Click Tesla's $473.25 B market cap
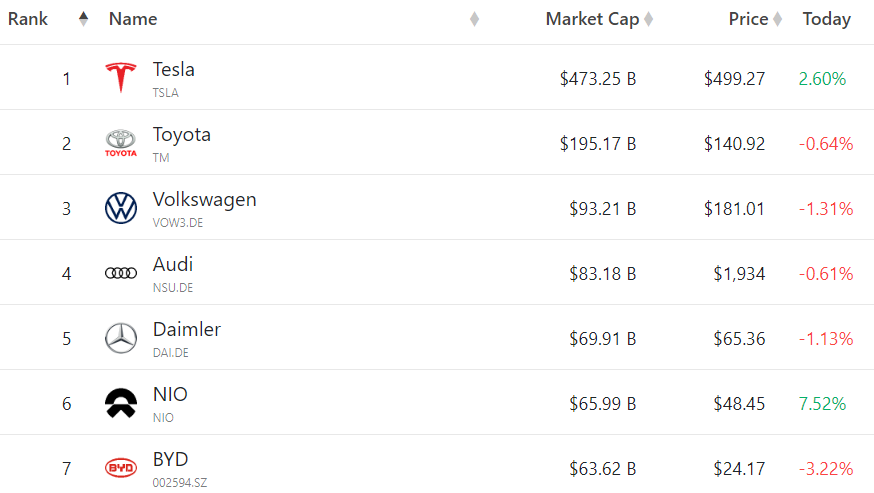This screenshot has height=493, width=874. pyautogui.click(x=598, y=79)
